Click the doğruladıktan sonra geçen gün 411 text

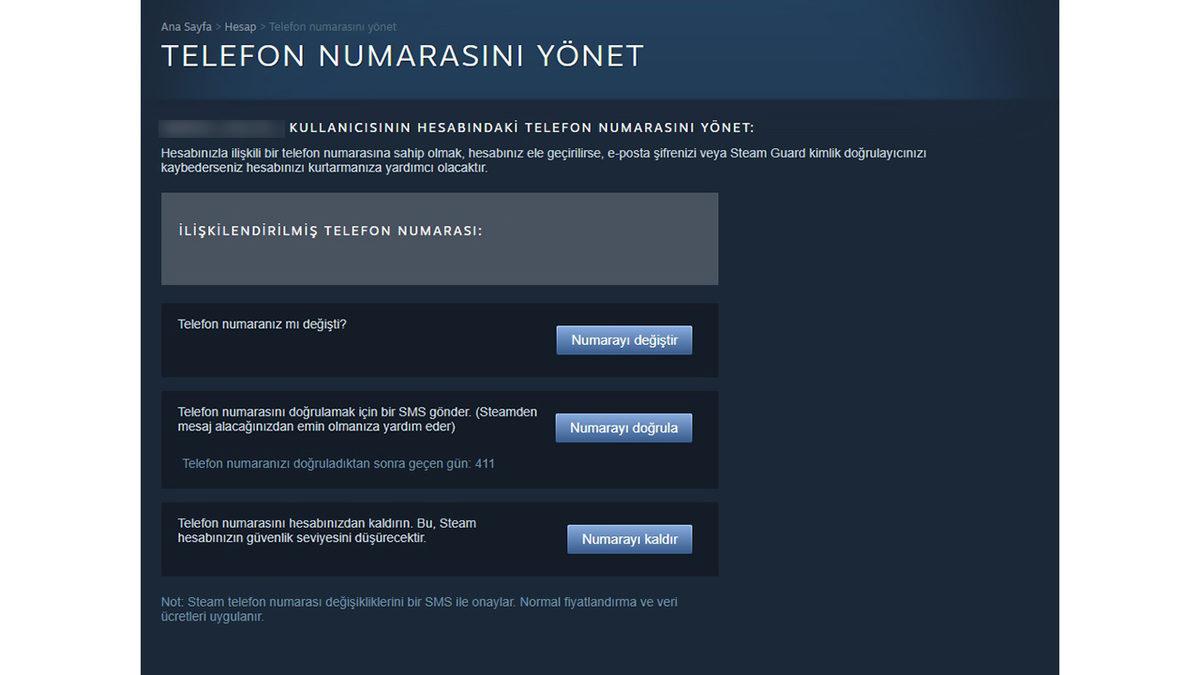coord(339,463)
